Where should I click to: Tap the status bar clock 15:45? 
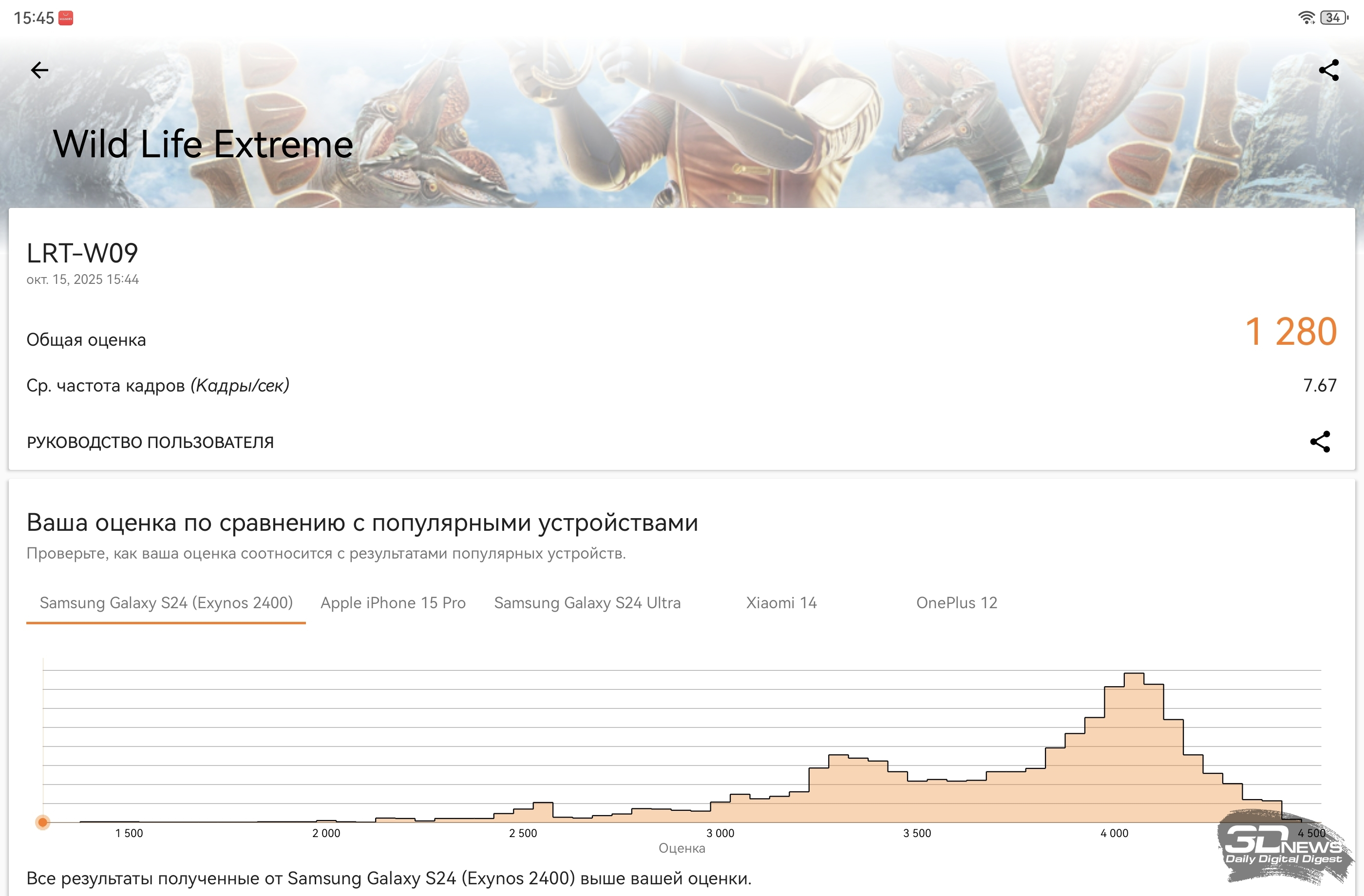click(x=34, y=19)
